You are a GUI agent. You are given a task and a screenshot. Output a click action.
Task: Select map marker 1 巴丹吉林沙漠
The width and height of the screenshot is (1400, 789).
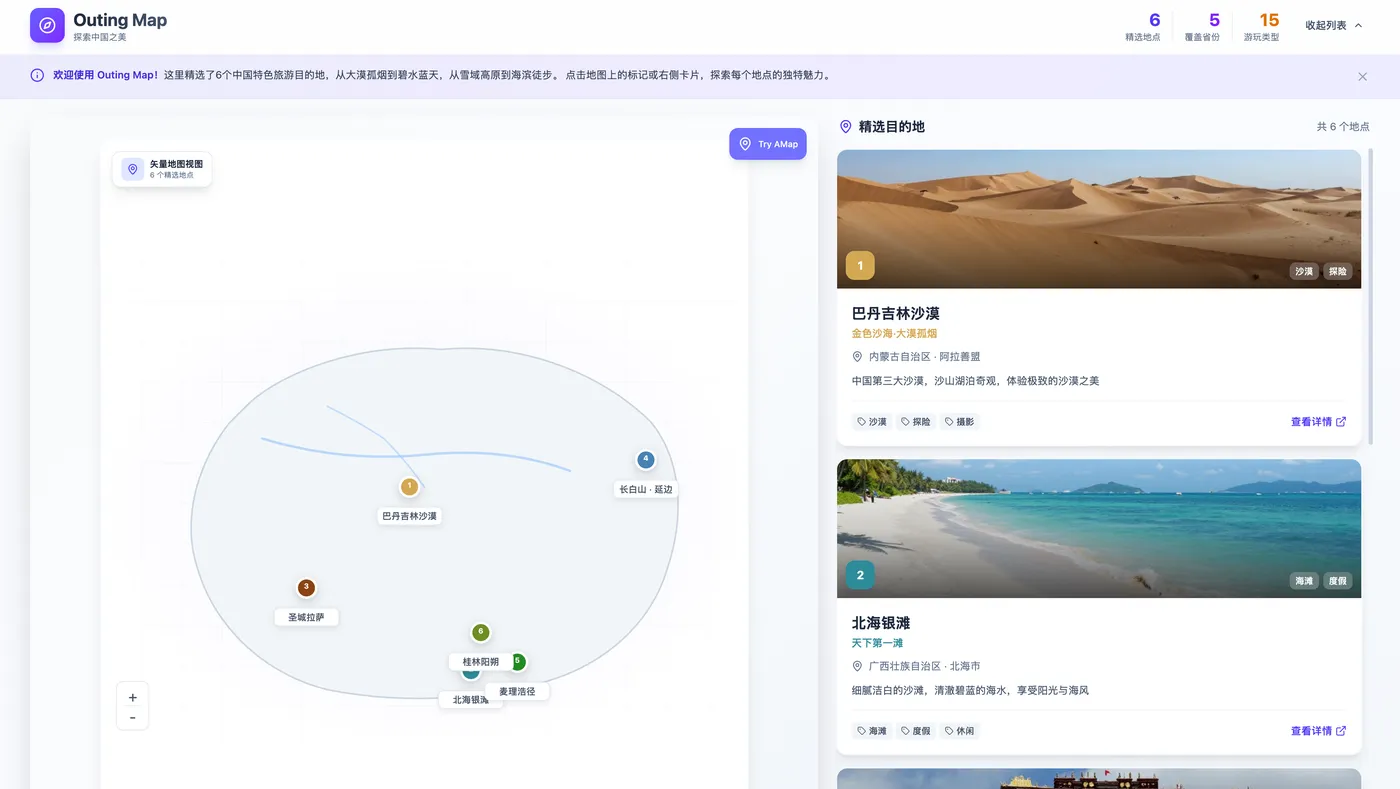click(409, 487)
